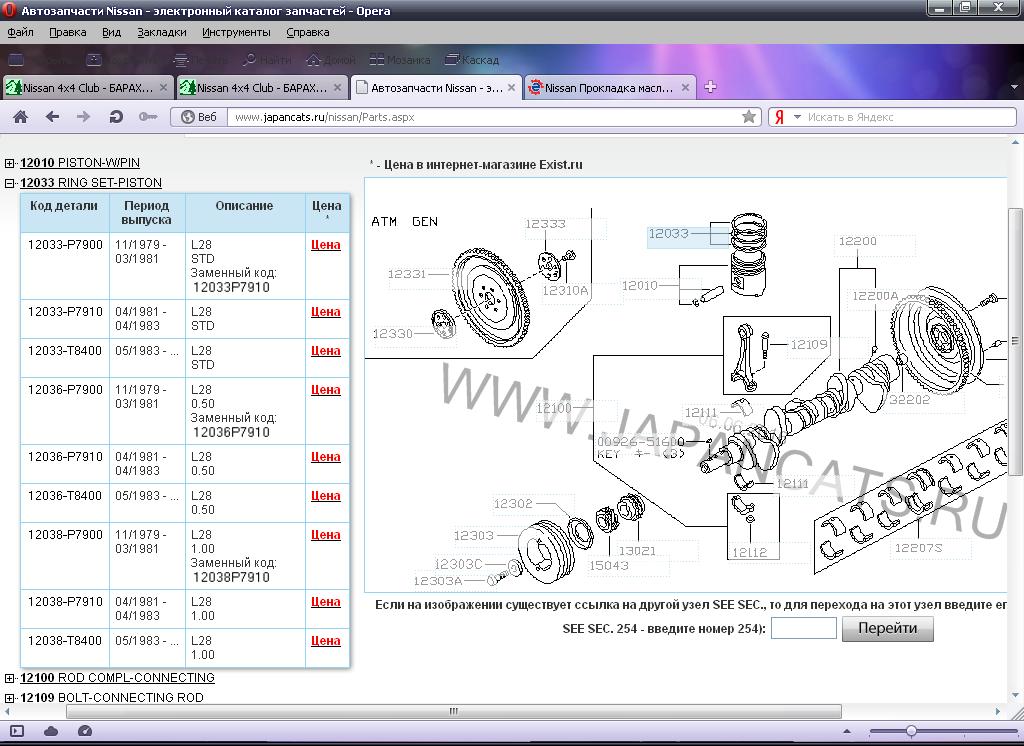
Task: Open the Веб site info badge
Action: click(x=199, y=117)
